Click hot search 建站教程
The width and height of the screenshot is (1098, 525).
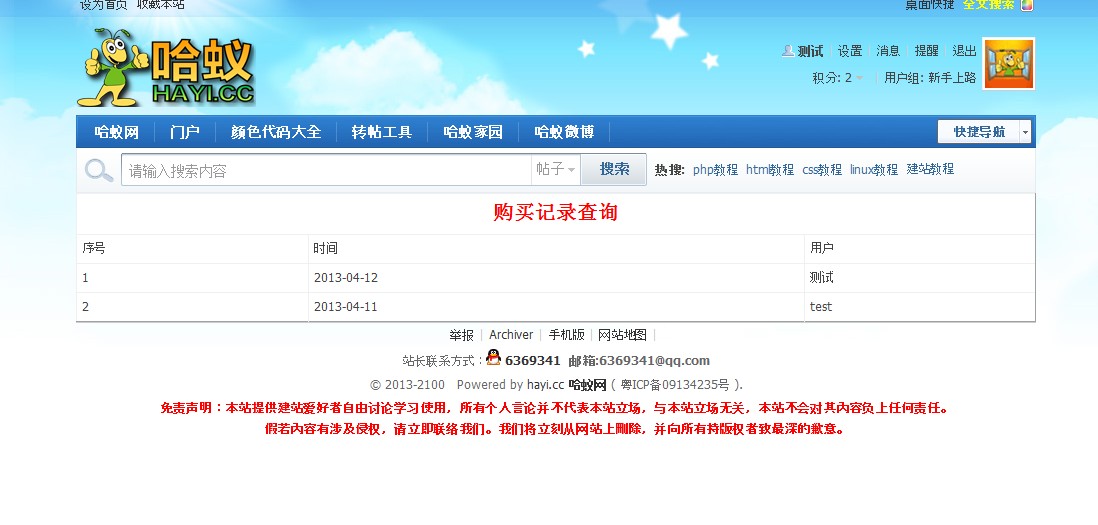930,169
